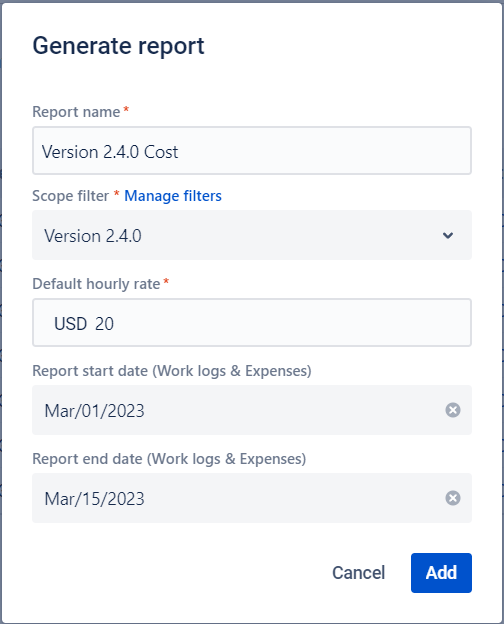Click the Report end date label
504x624 pixels.
(x=169, y=459)
